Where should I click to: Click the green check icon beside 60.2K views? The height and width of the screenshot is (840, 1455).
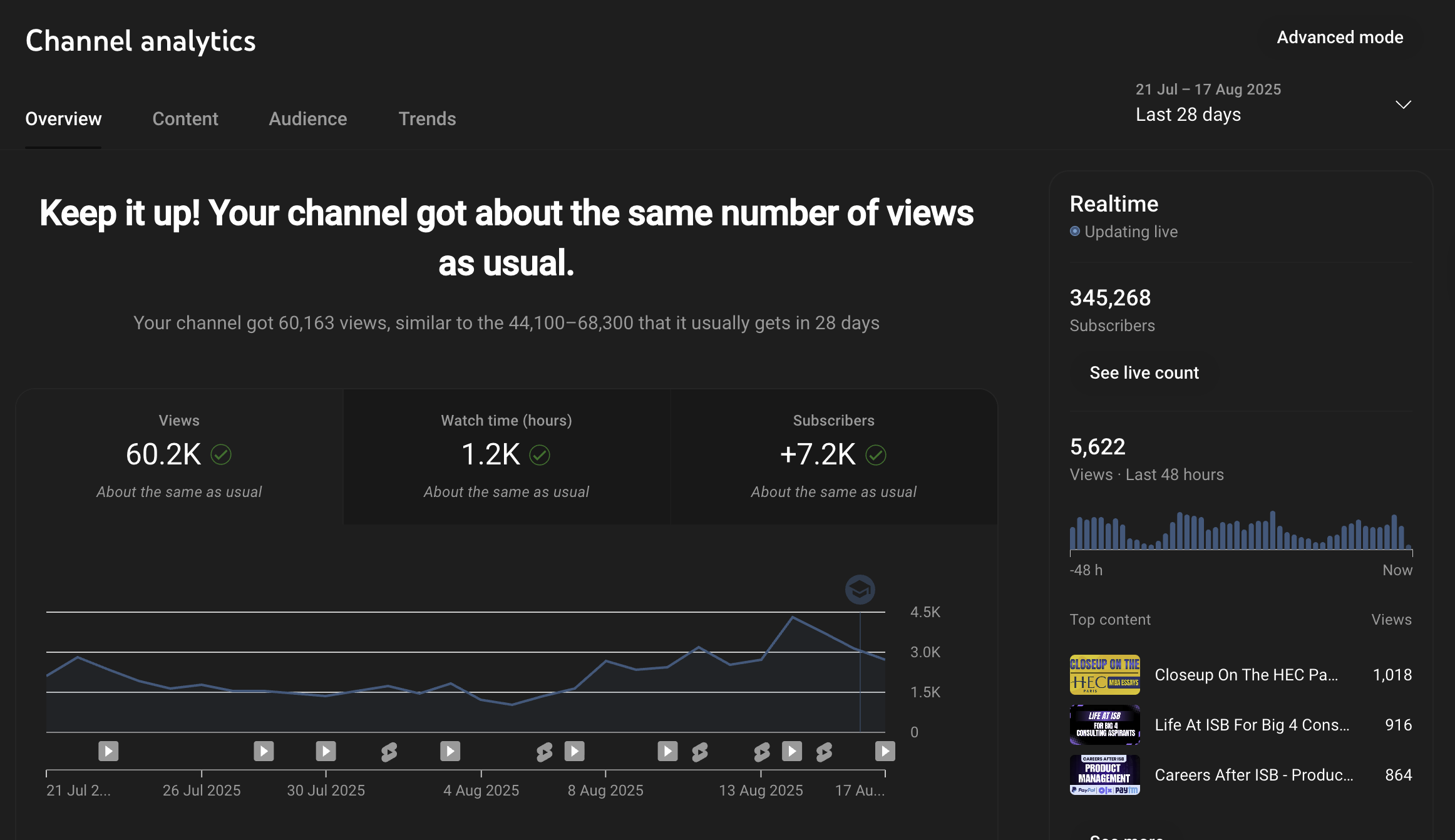(x=221, y=454)
